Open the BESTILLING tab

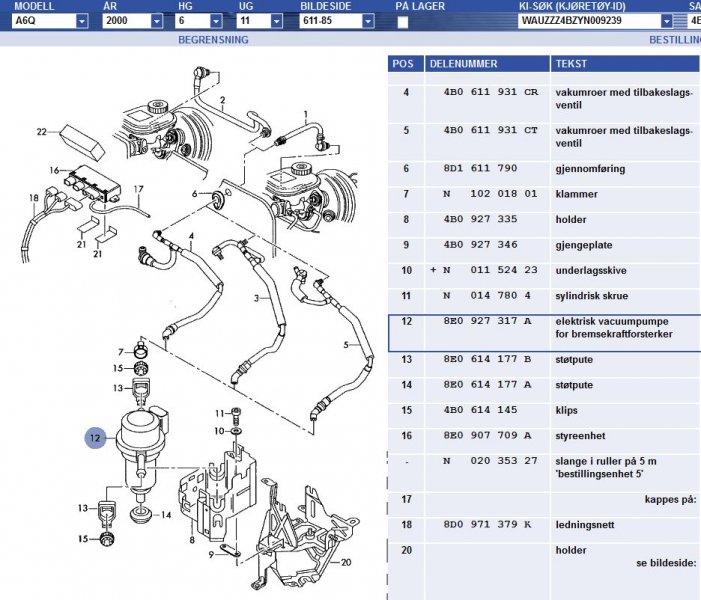[672, 40]
